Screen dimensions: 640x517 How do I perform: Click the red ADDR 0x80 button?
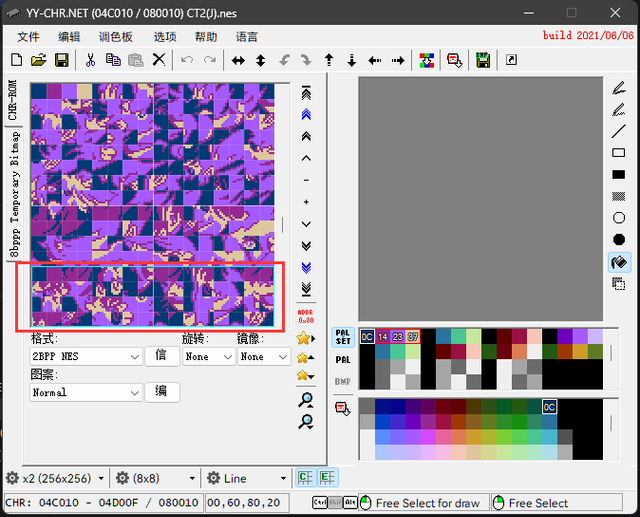(x=306, y=316)
